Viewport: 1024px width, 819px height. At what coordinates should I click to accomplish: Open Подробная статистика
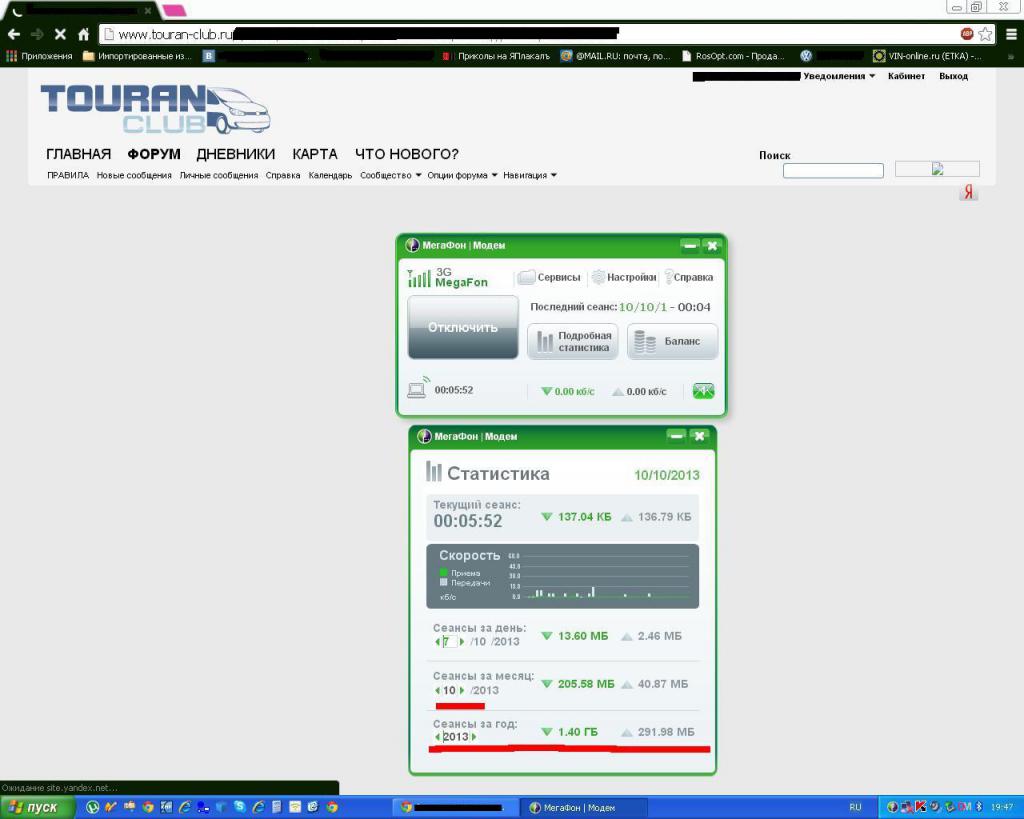click(x=573, y=341)
